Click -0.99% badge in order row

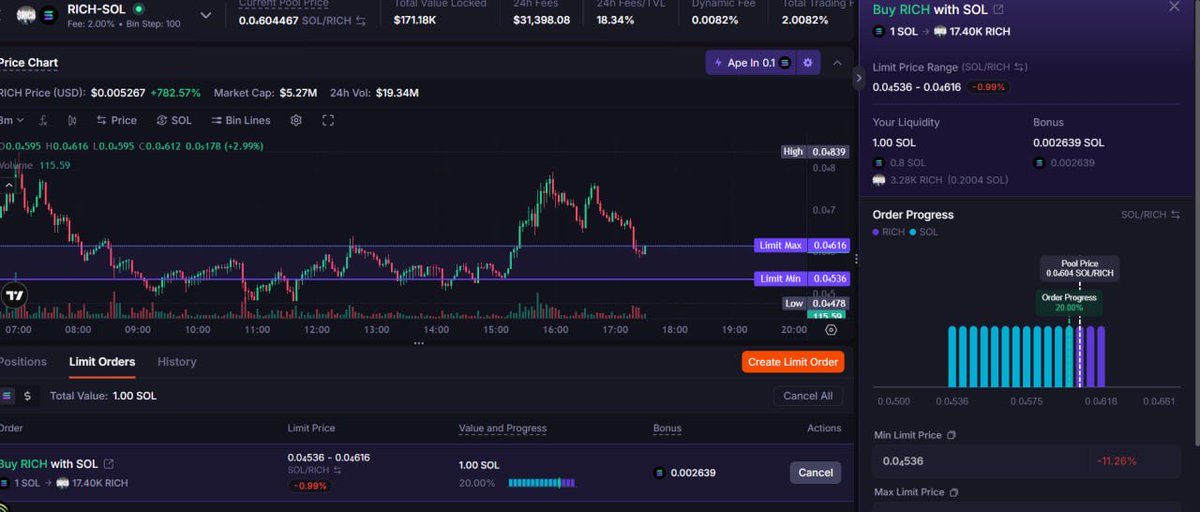click(x=309, y=486)
